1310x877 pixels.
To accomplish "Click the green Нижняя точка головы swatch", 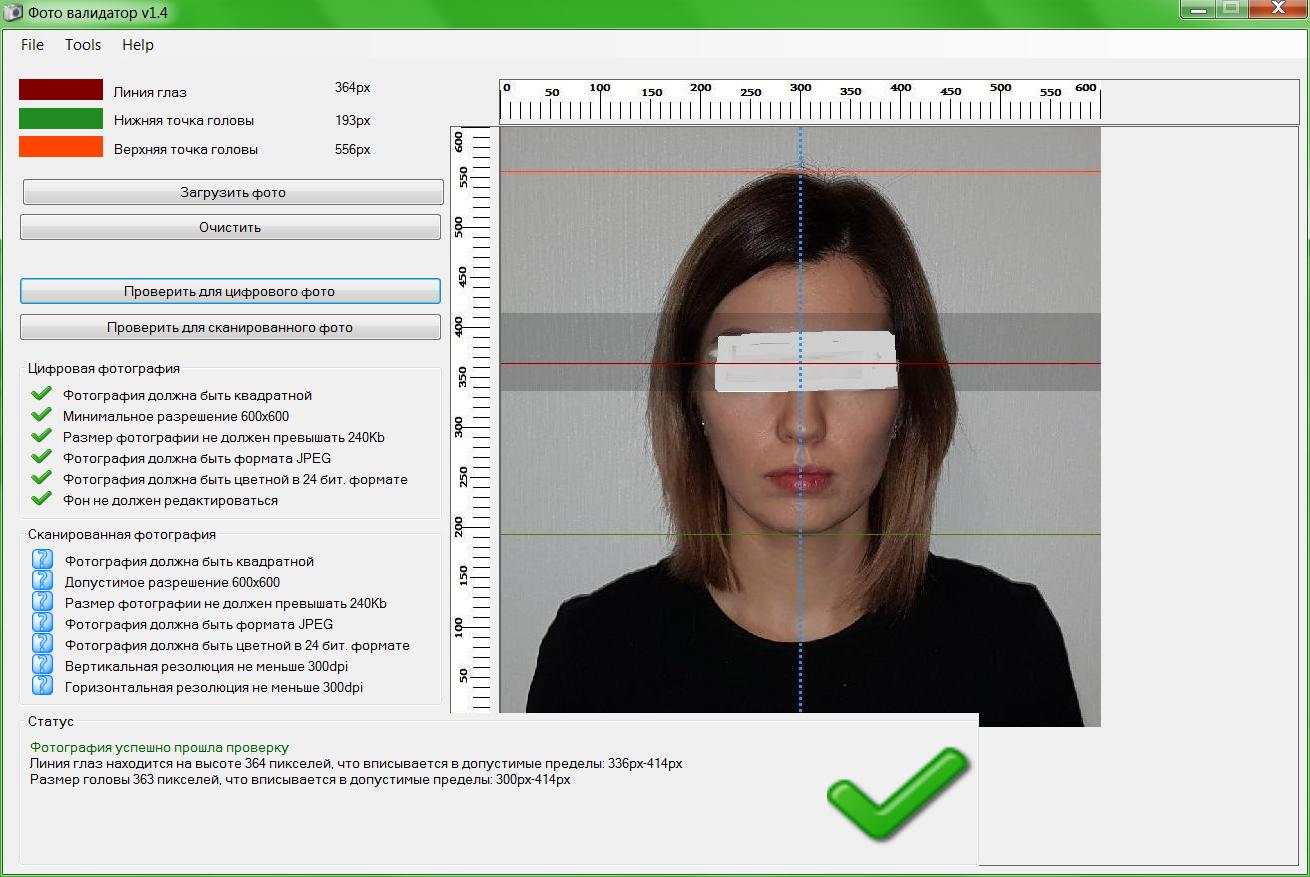I will click(x=61, y=119).
